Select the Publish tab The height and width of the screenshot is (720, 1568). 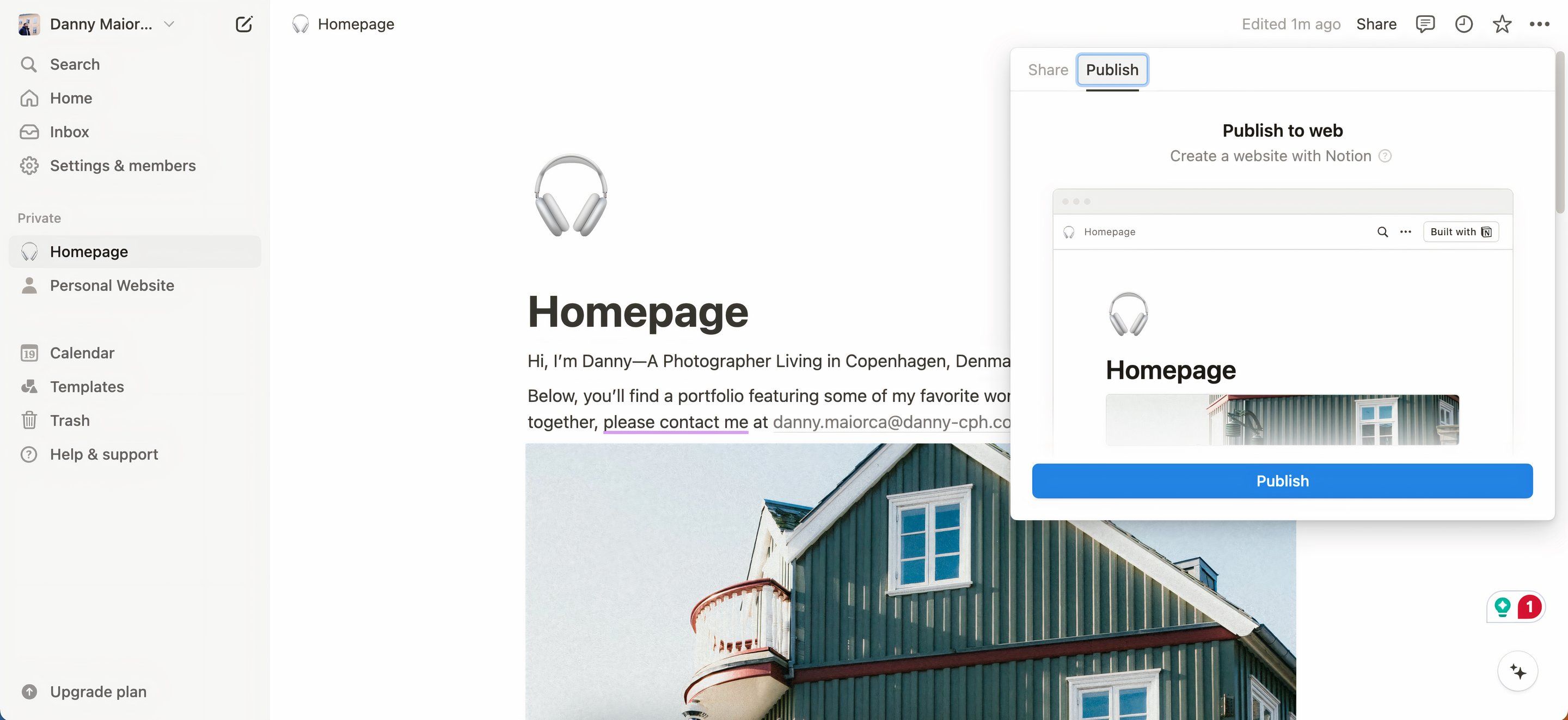click(1112, 69)
